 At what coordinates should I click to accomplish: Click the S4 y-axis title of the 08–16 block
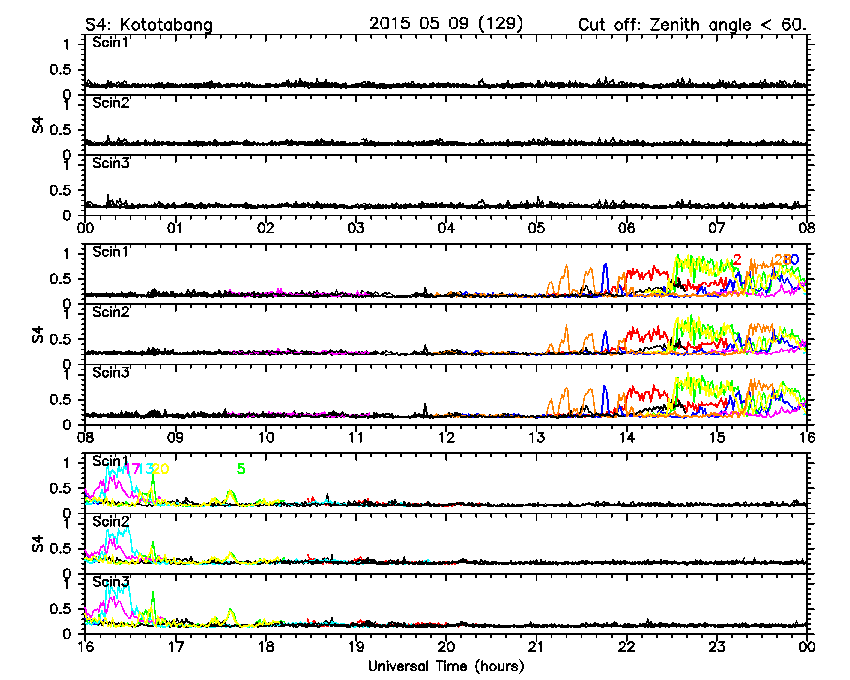(37, 335)
